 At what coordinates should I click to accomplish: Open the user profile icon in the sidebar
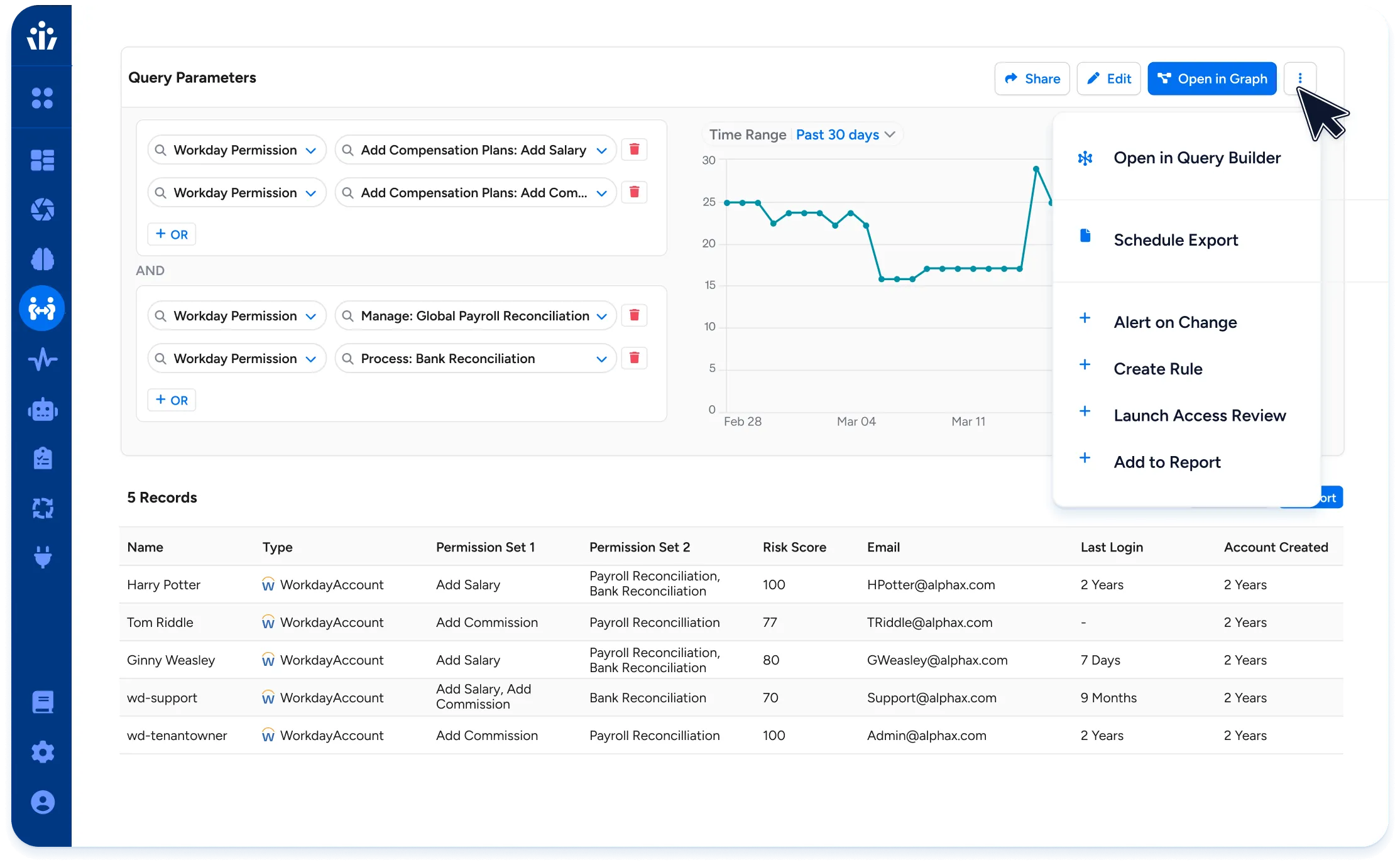point(42,802)
